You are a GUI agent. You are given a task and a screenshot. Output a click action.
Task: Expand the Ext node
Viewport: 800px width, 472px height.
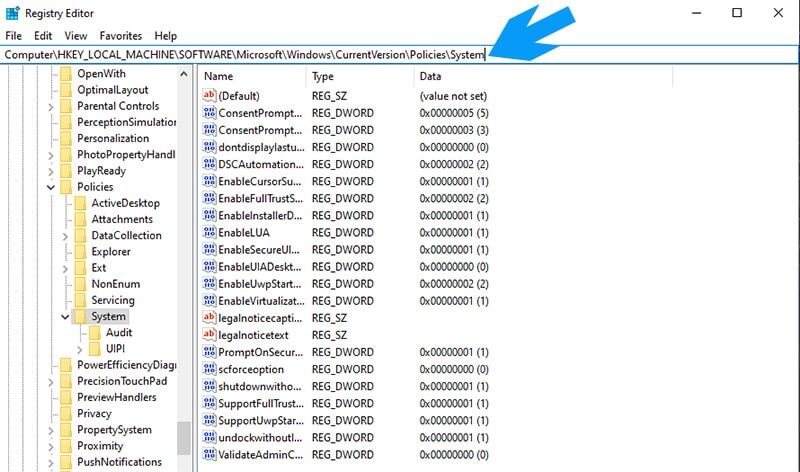click(x=65, y=268)
